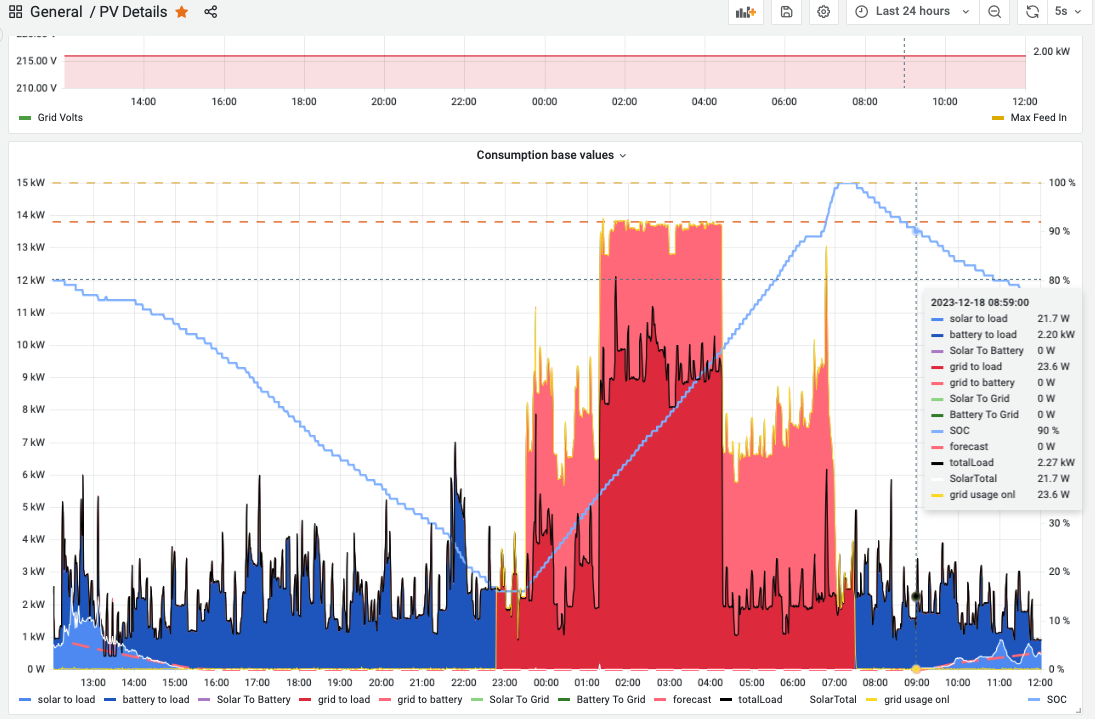Toggle battery to load legend series
This screenshot has width=1095, height=719.
pyautogui.click(x=156, y=699)
